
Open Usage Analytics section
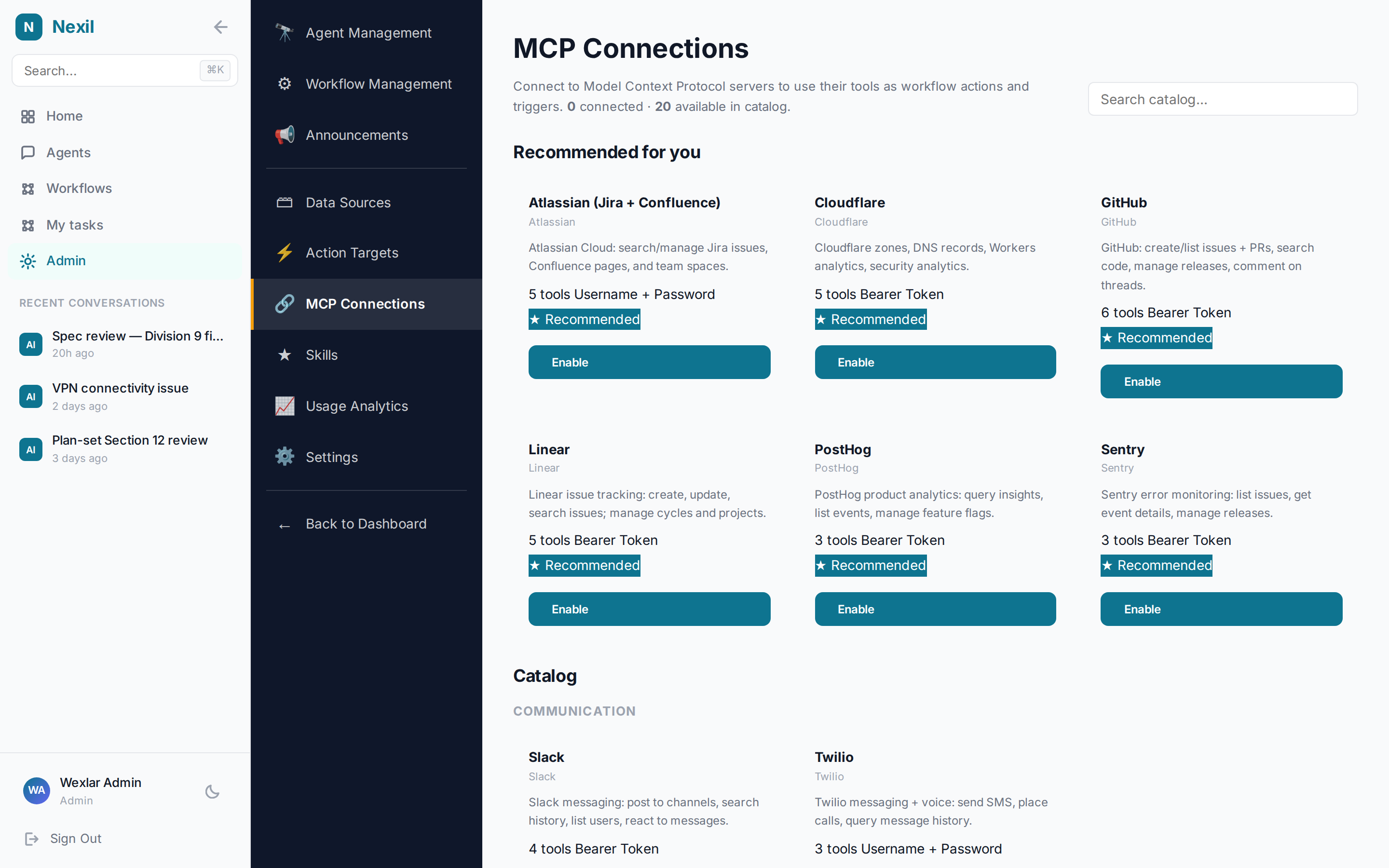(366, 406)
